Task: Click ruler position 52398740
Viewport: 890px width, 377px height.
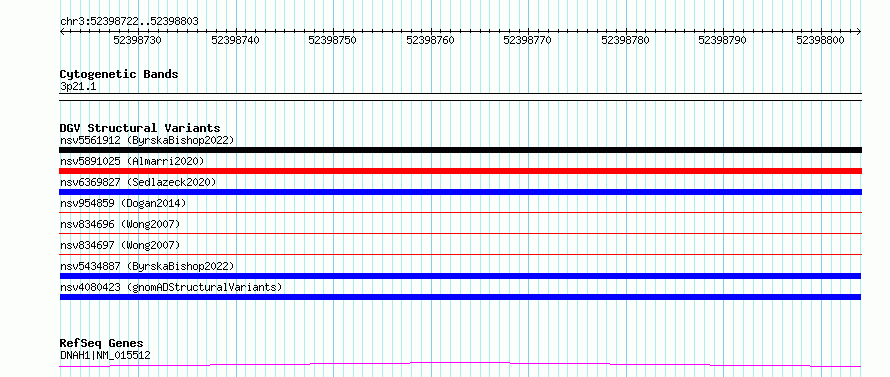Action: [x=235, y=40]
